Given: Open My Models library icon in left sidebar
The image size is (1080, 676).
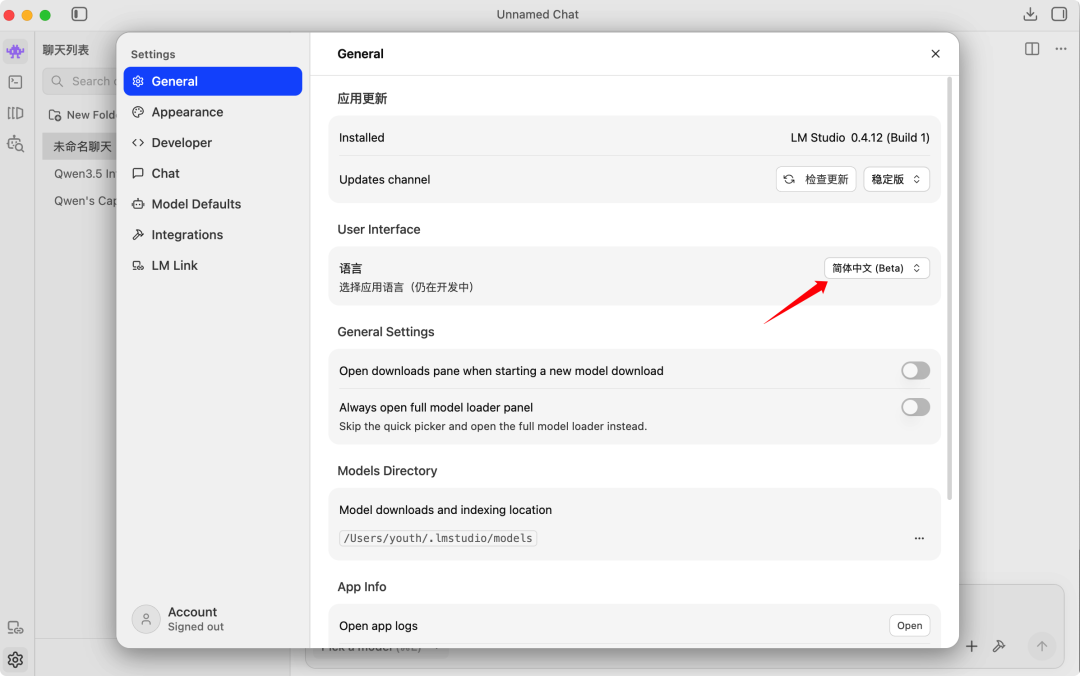Looking at the screenshot, I should (x=15, y=113).
